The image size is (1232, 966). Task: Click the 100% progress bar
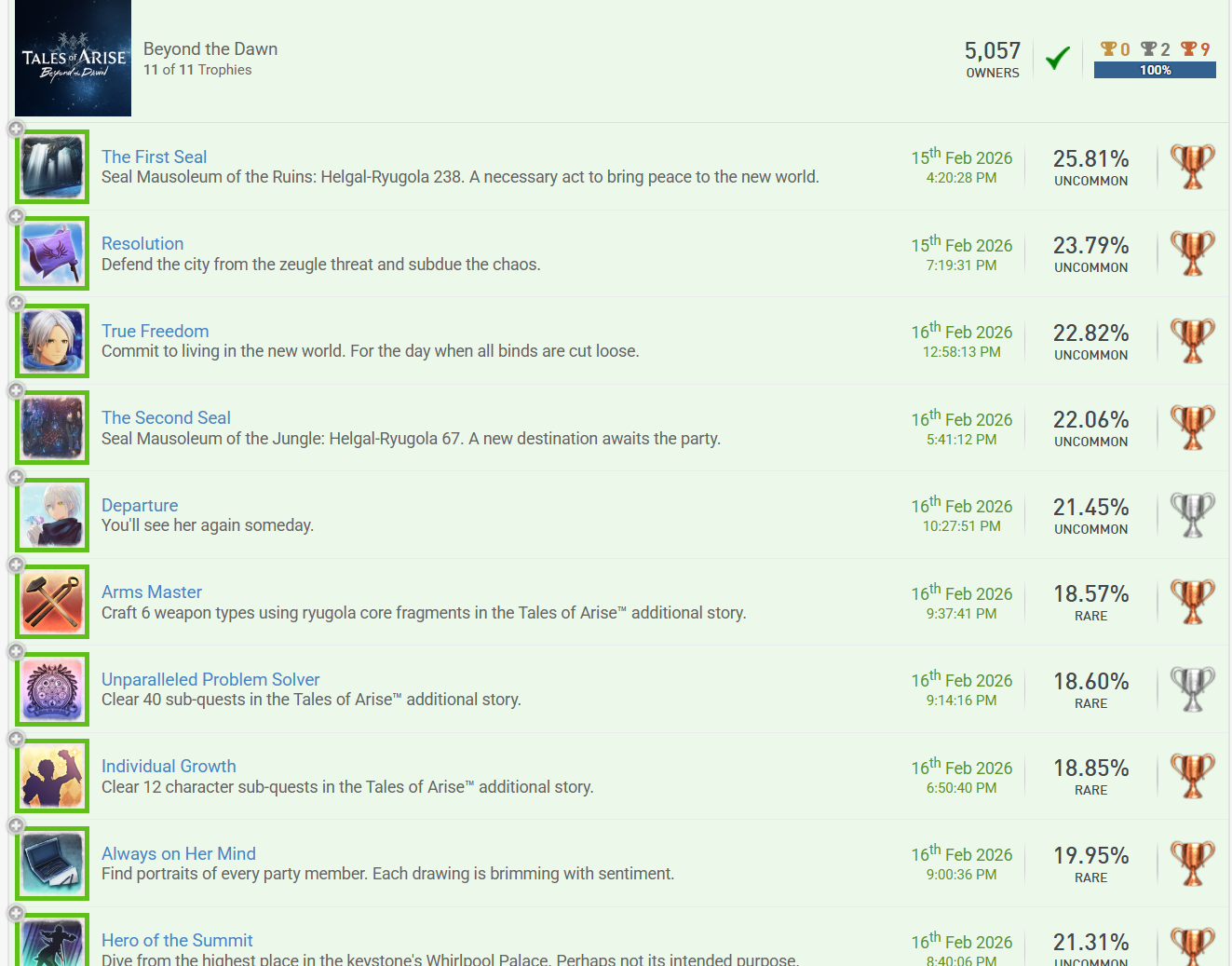point(1155,70)
